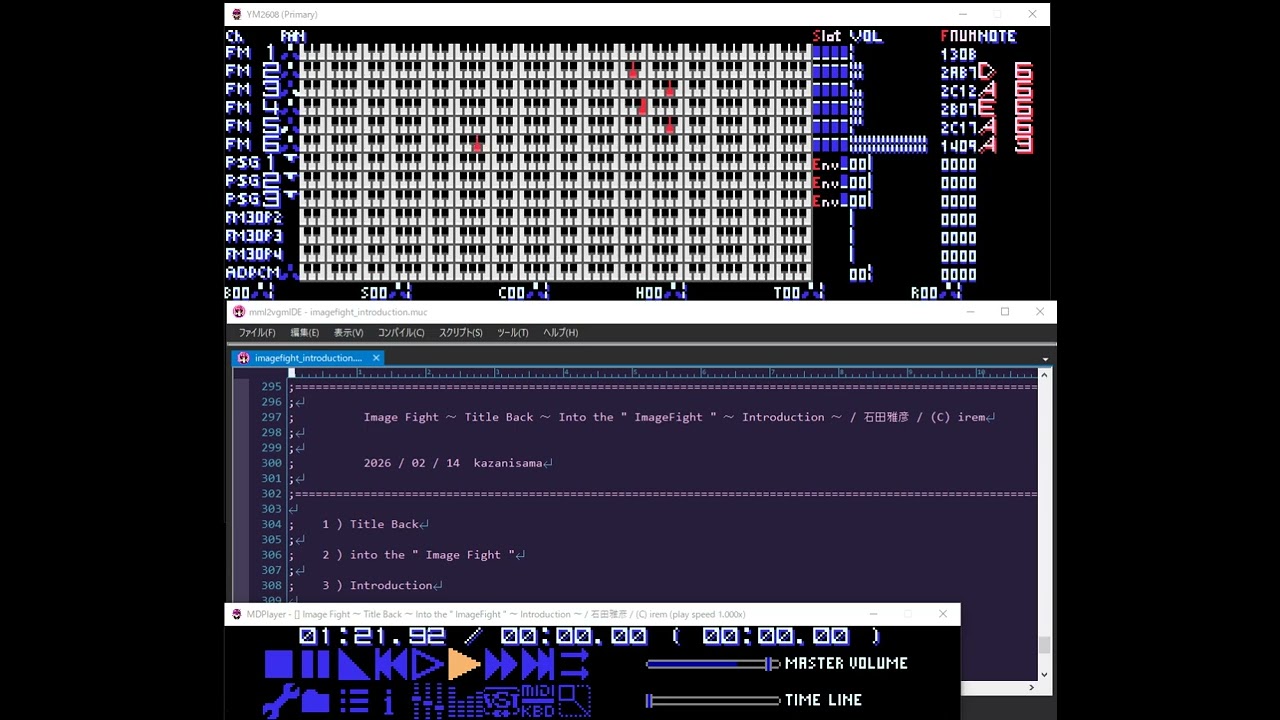1280x720 pixels.
Task: Click the TIME LINE slider track
Action: [x=713, y=701]
